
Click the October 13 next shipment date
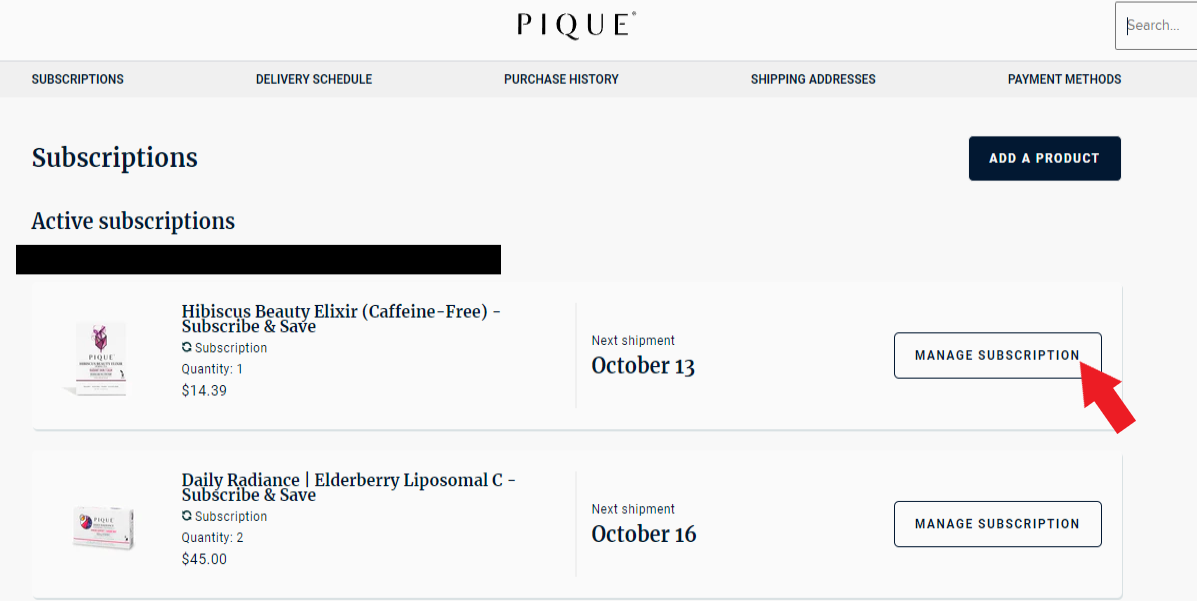pyautogui.click(x=643, y=366)
